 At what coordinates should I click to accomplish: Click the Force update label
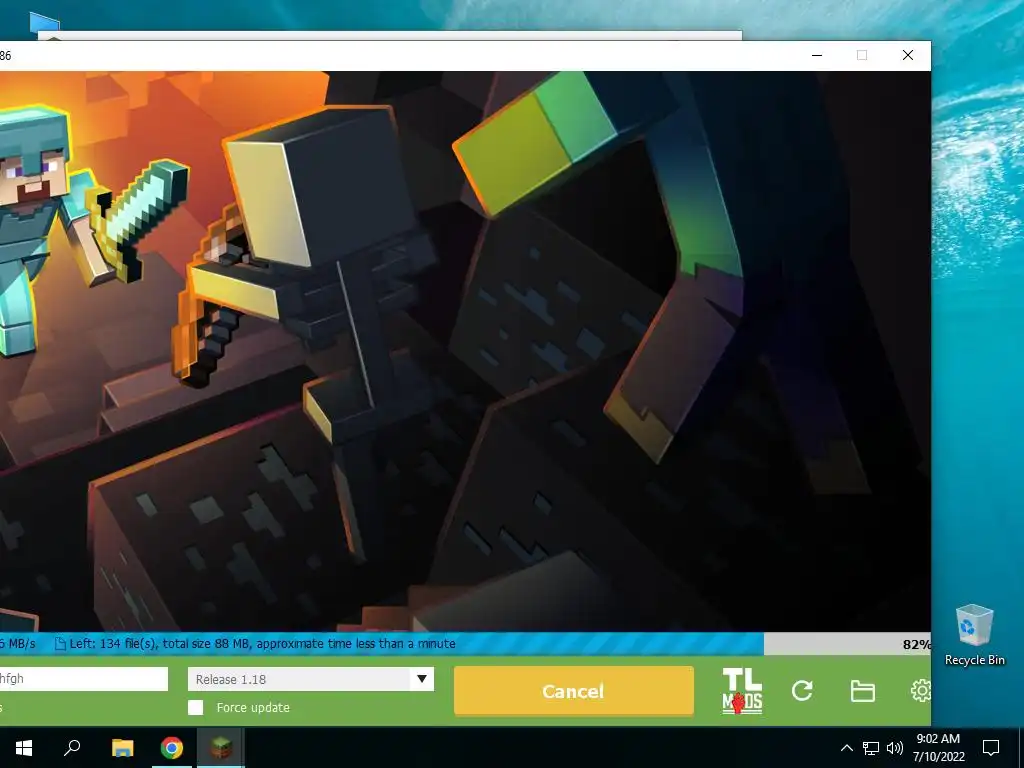pos(253,707)
